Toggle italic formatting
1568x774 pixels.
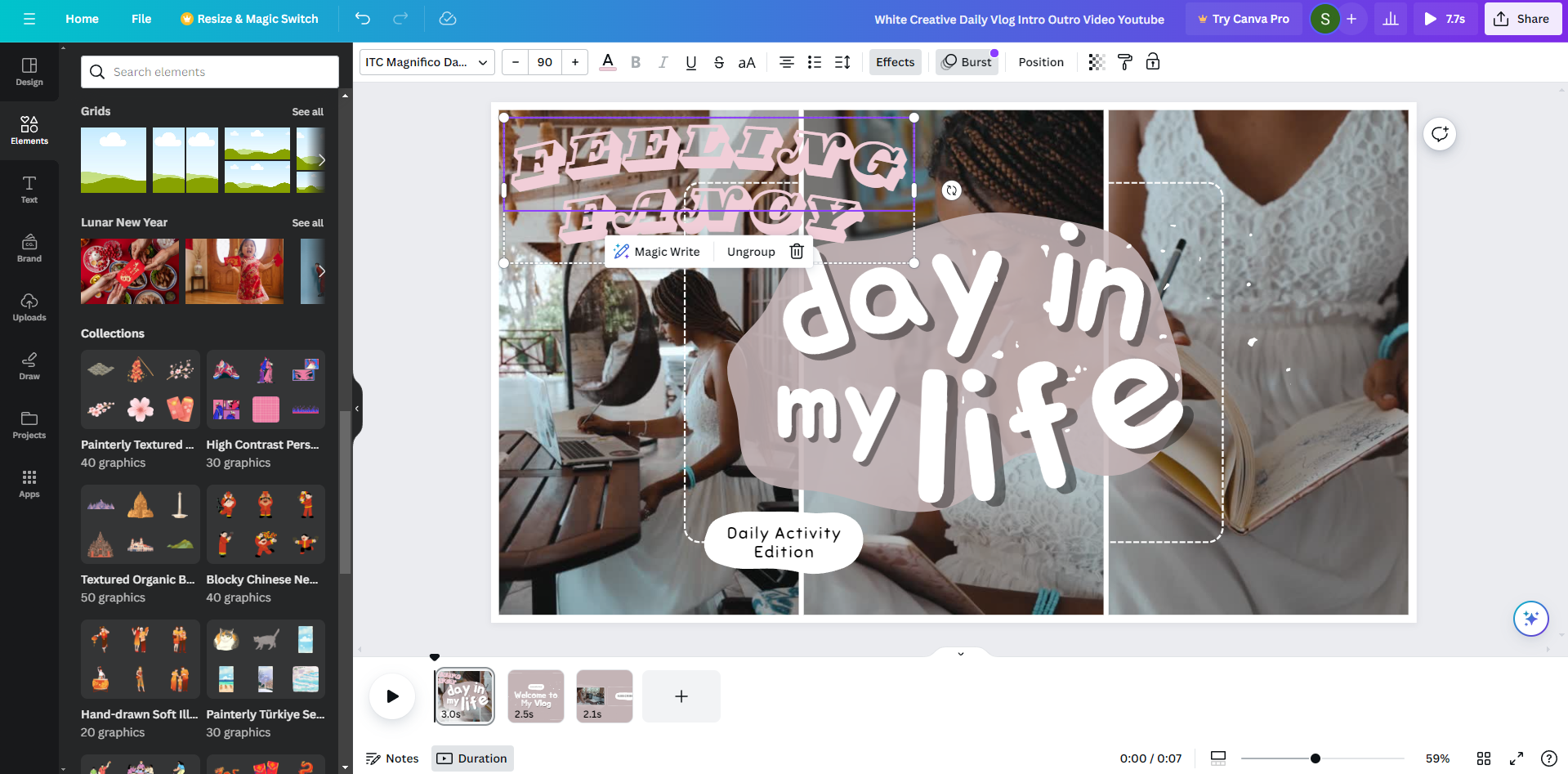point(663,62)
